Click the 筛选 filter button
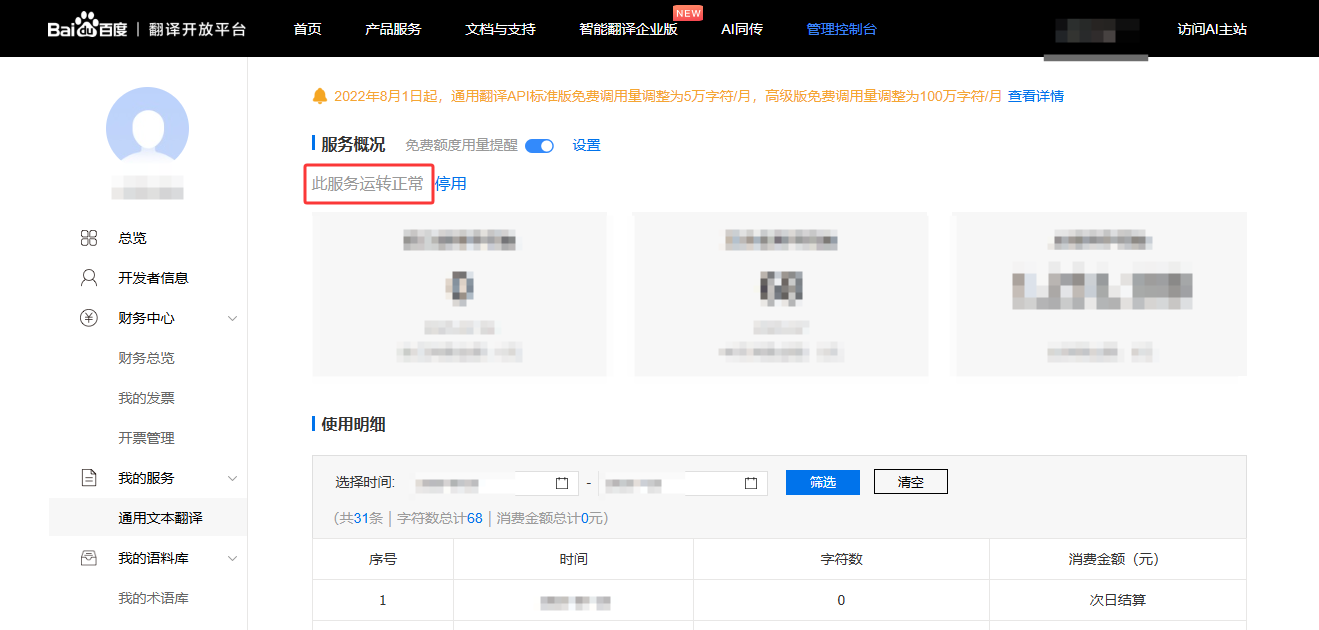The image size is (1319, 630). pos(822,482)
